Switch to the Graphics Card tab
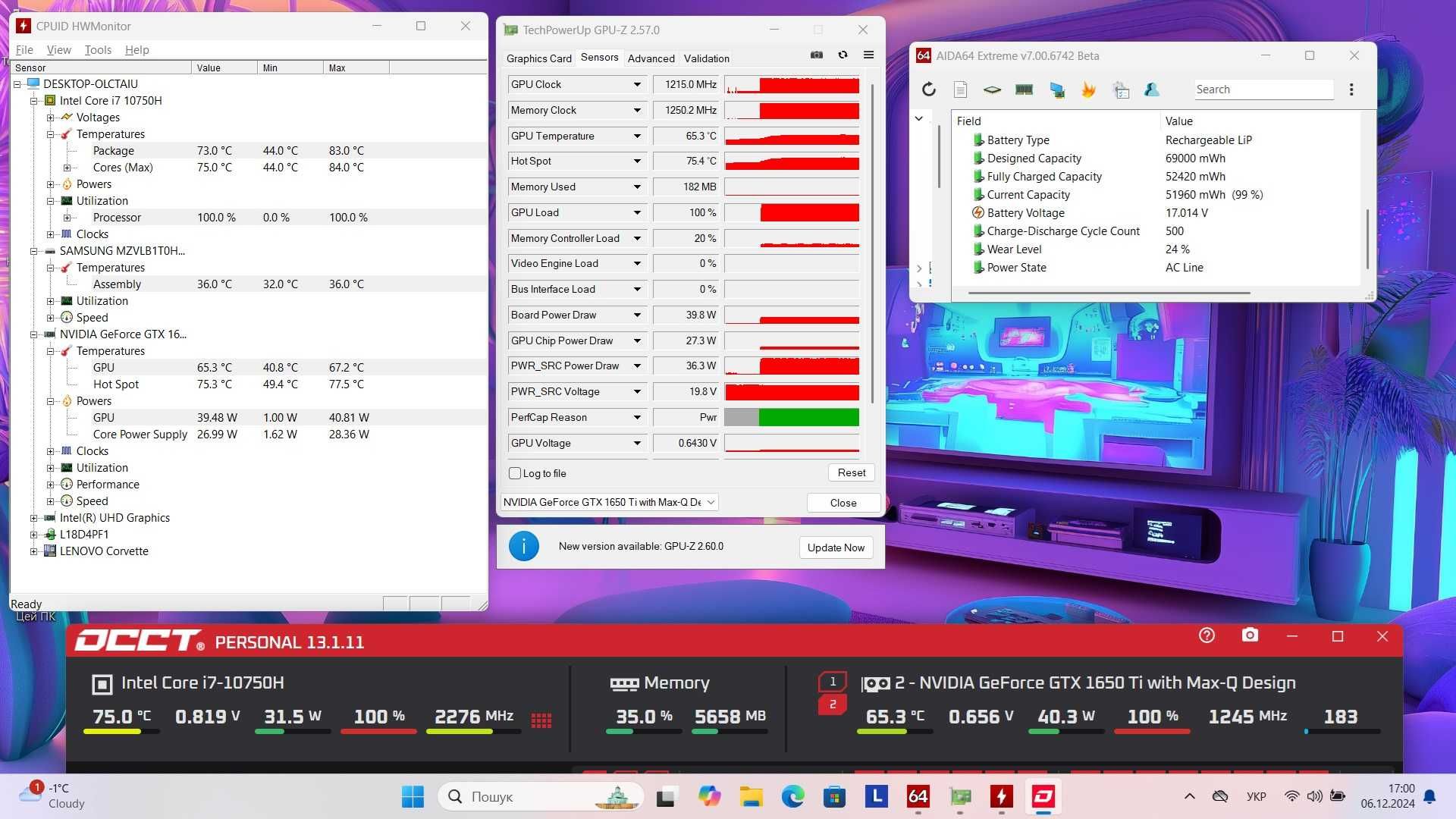1456x819 pixels. point(538,58)
